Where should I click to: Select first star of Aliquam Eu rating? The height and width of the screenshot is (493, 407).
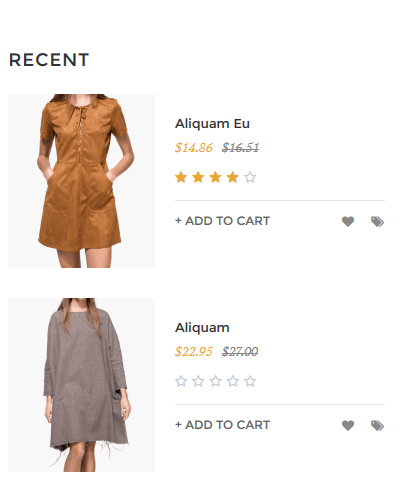tap(181, 177)
